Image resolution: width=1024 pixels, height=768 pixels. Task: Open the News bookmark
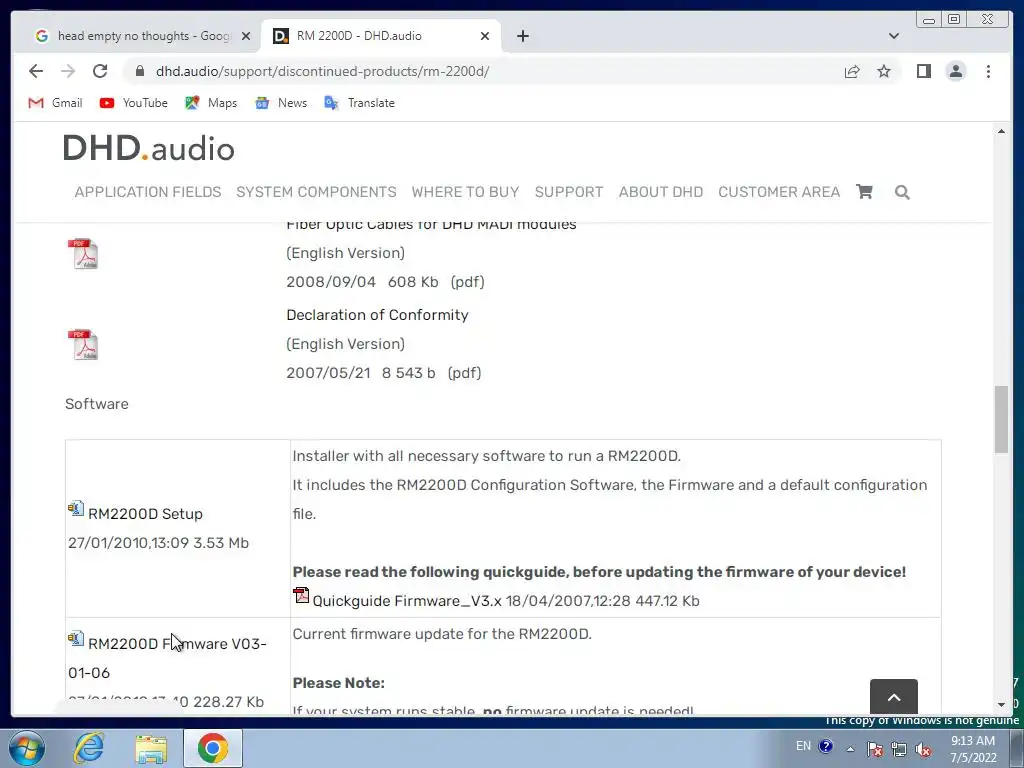coord(281,103)
